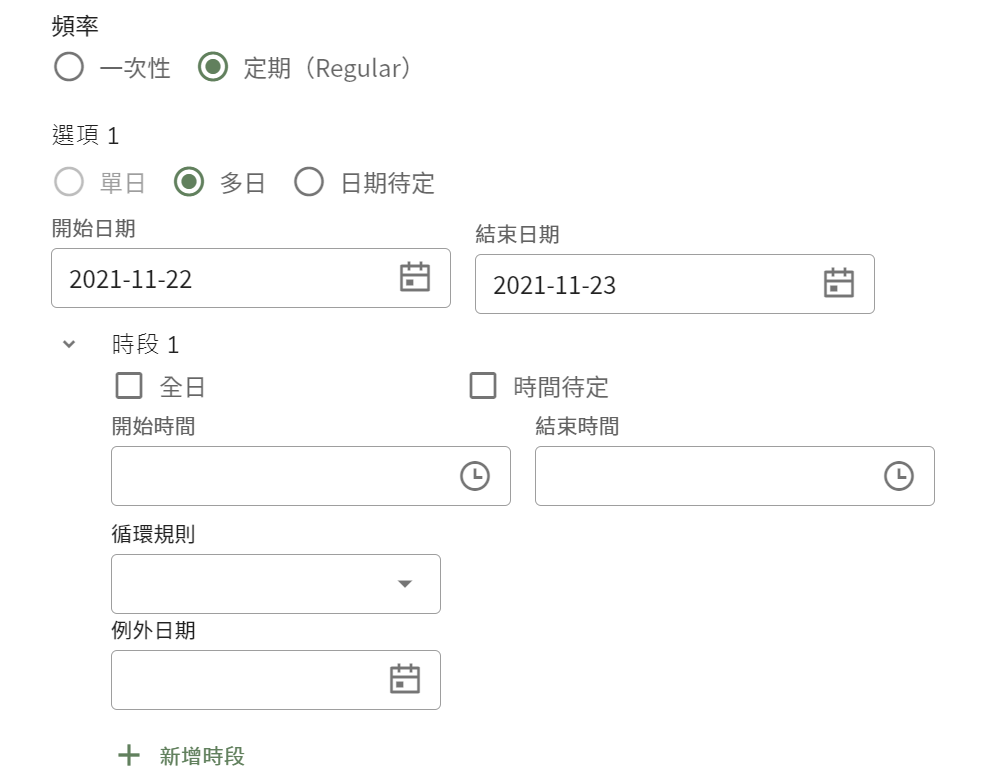Open the calendar picker for 結束日期
The width and height of the screenshot is (994, 771).
pos(839,283)
